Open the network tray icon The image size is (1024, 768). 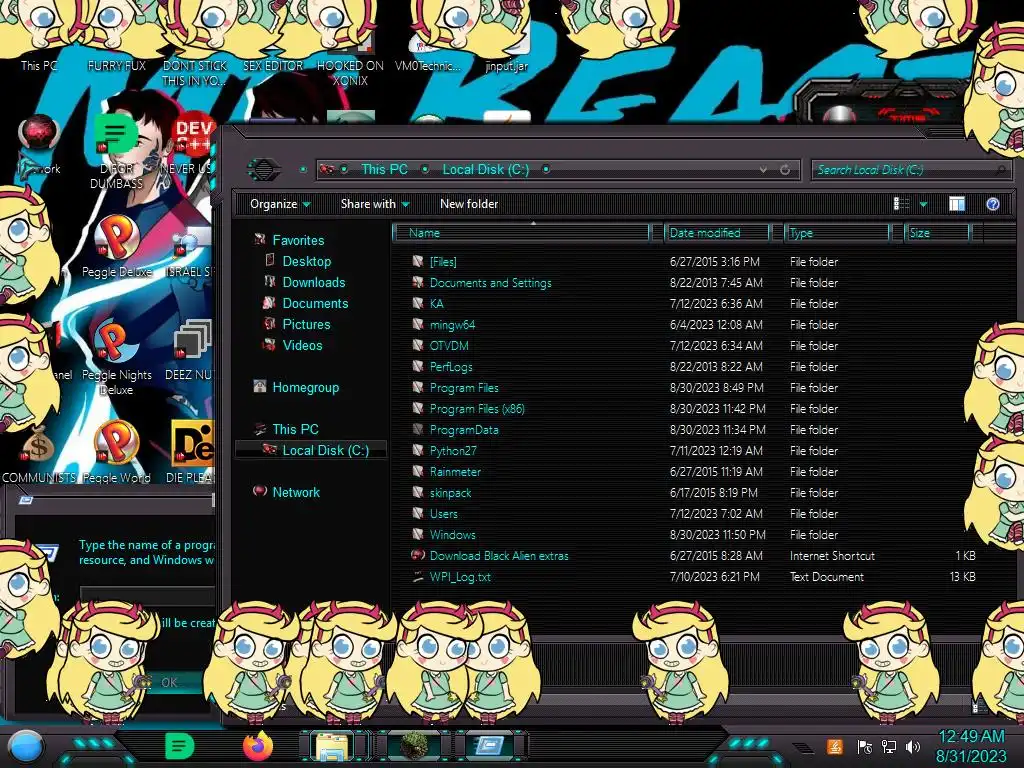[888, 746]
